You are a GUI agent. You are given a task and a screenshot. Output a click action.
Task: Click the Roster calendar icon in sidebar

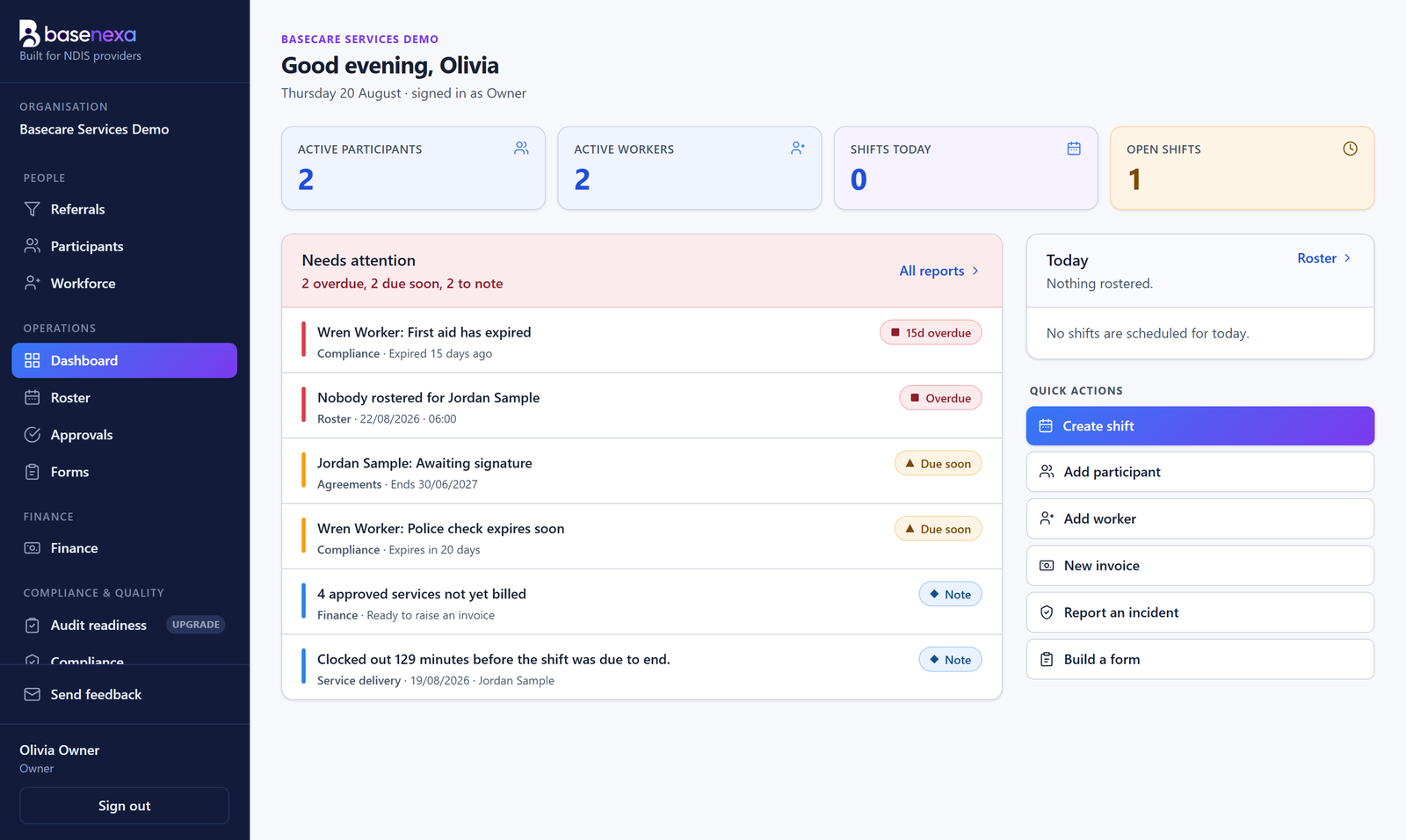coord(33,397)
